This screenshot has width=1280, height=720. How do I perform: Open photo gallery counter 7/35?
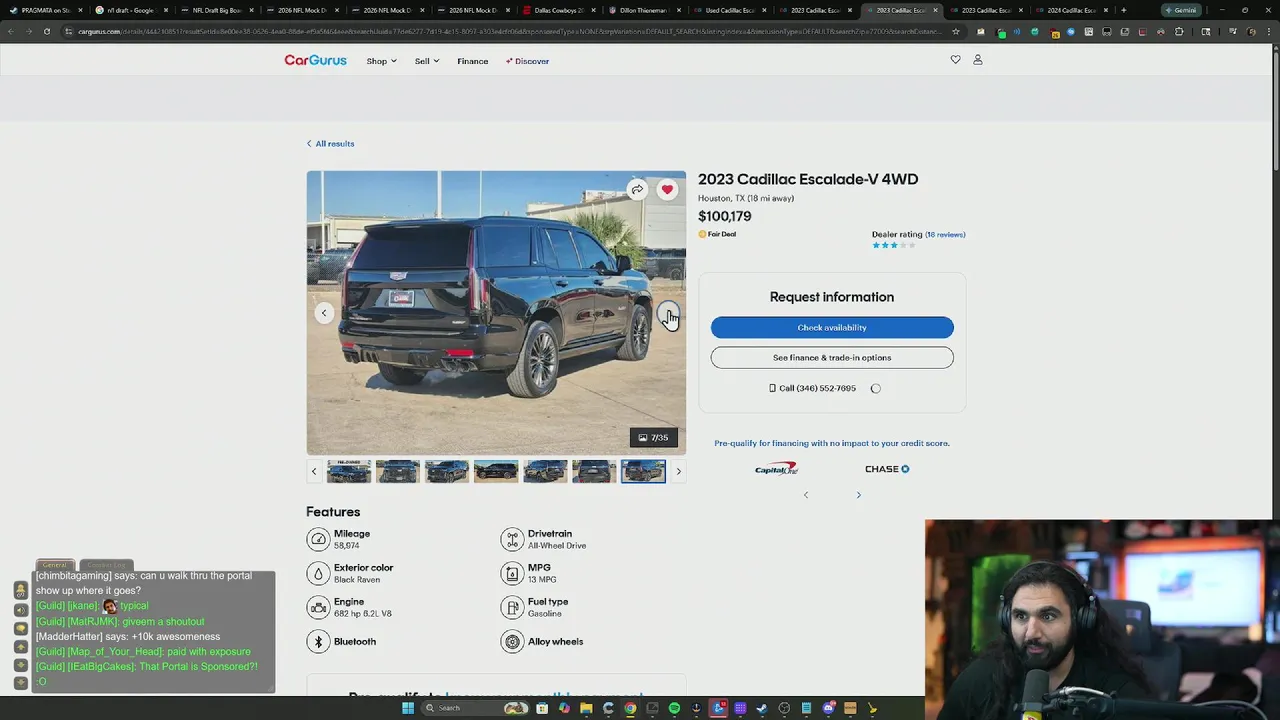tap(654, 437)
